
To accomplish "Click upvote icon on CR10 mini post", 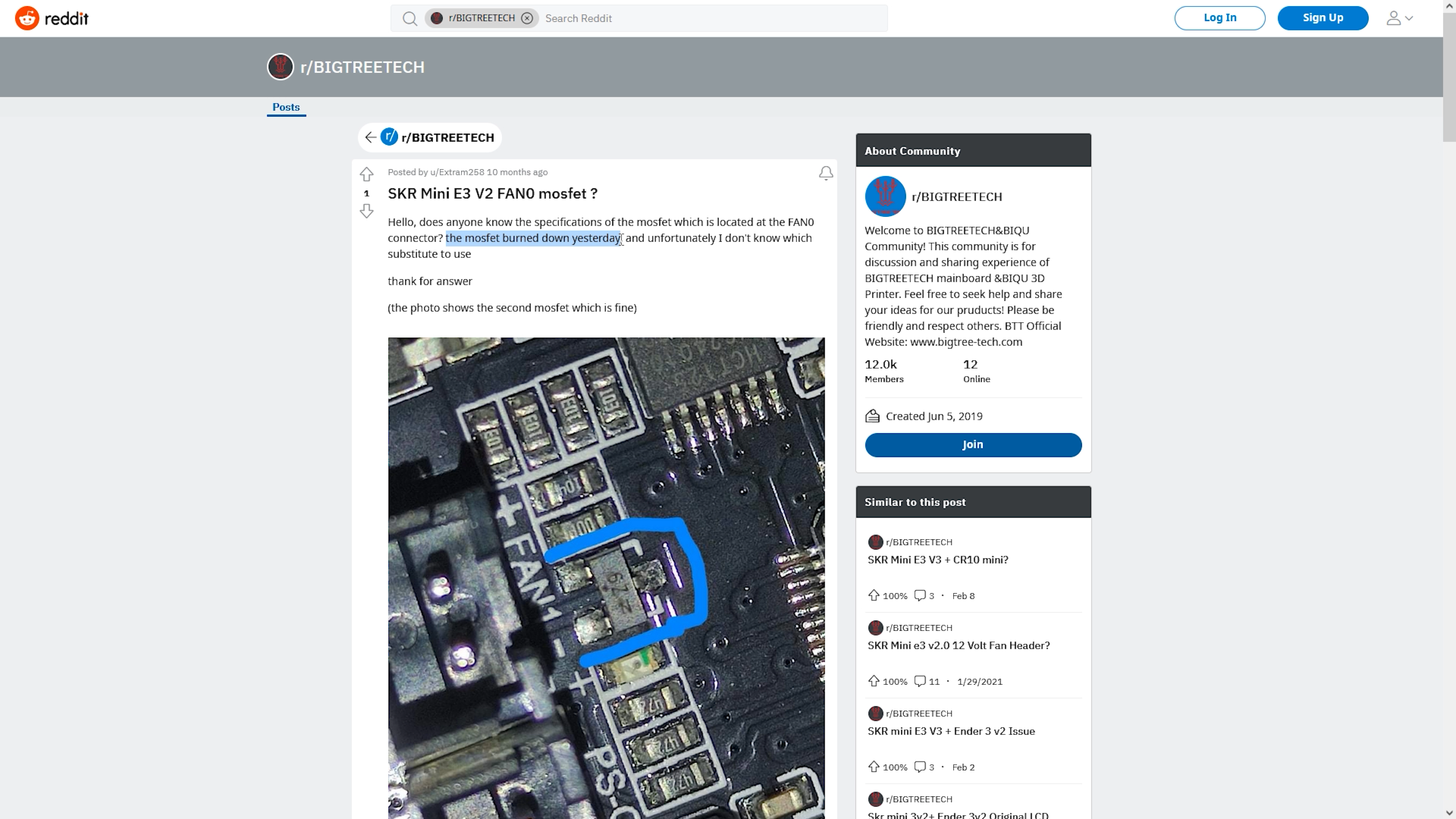I will coord(874,595).
